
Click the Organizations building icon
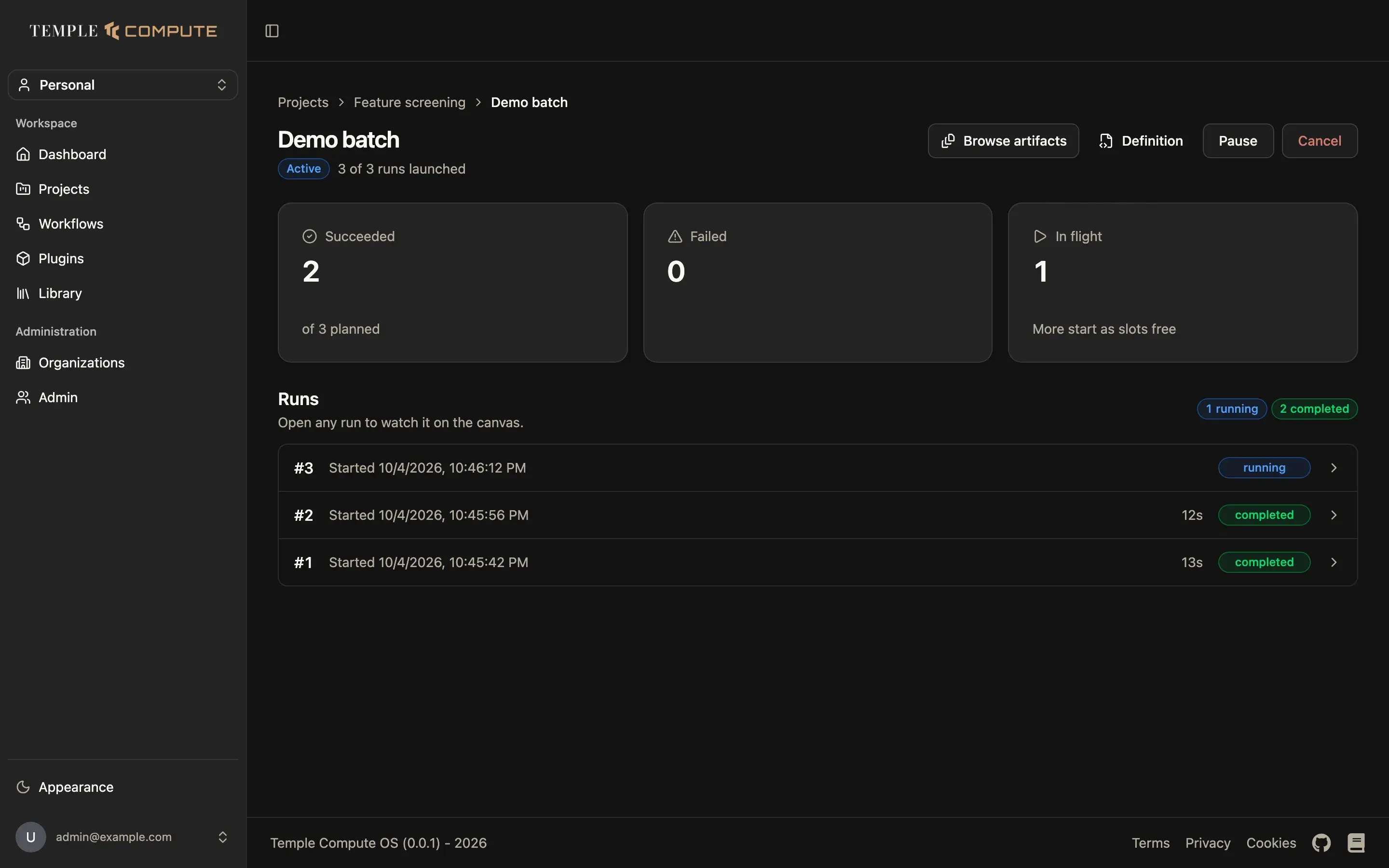point(23,363)
